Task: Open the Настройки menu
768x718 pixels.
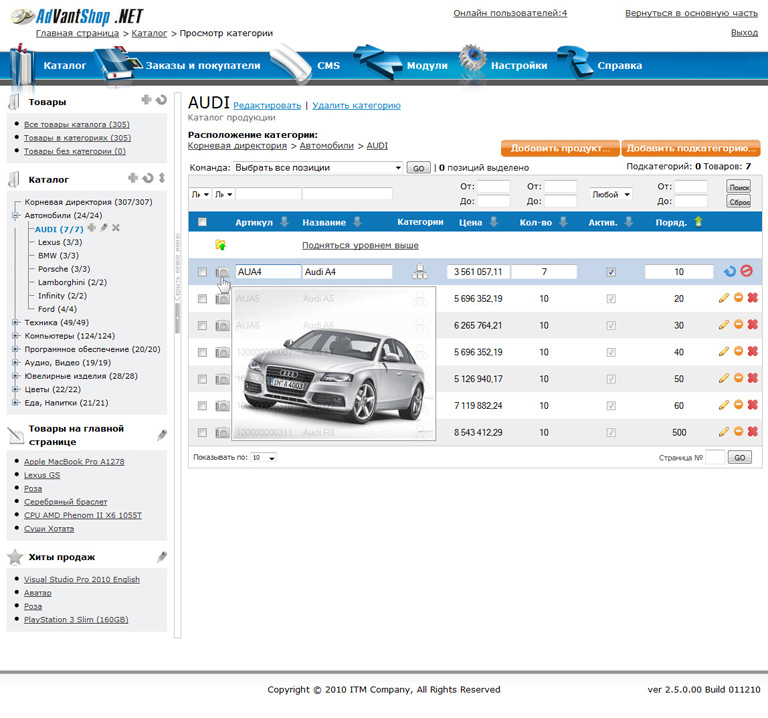Action: [x=519, y=66]
